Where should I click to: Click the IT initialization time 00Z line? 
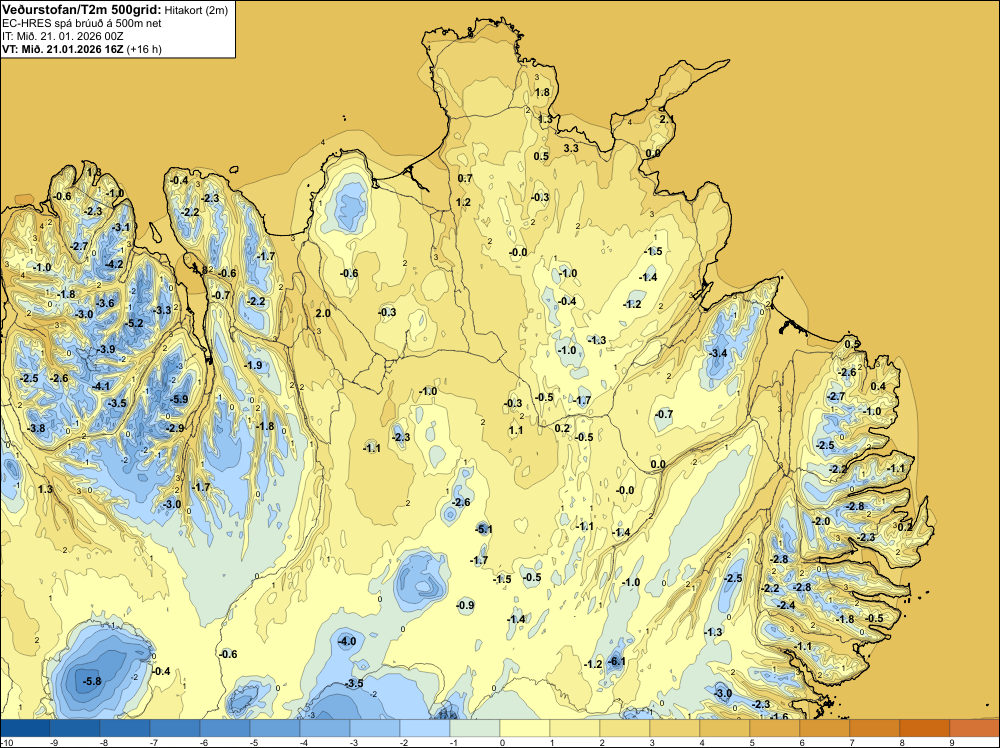click(x=62, y=36)
